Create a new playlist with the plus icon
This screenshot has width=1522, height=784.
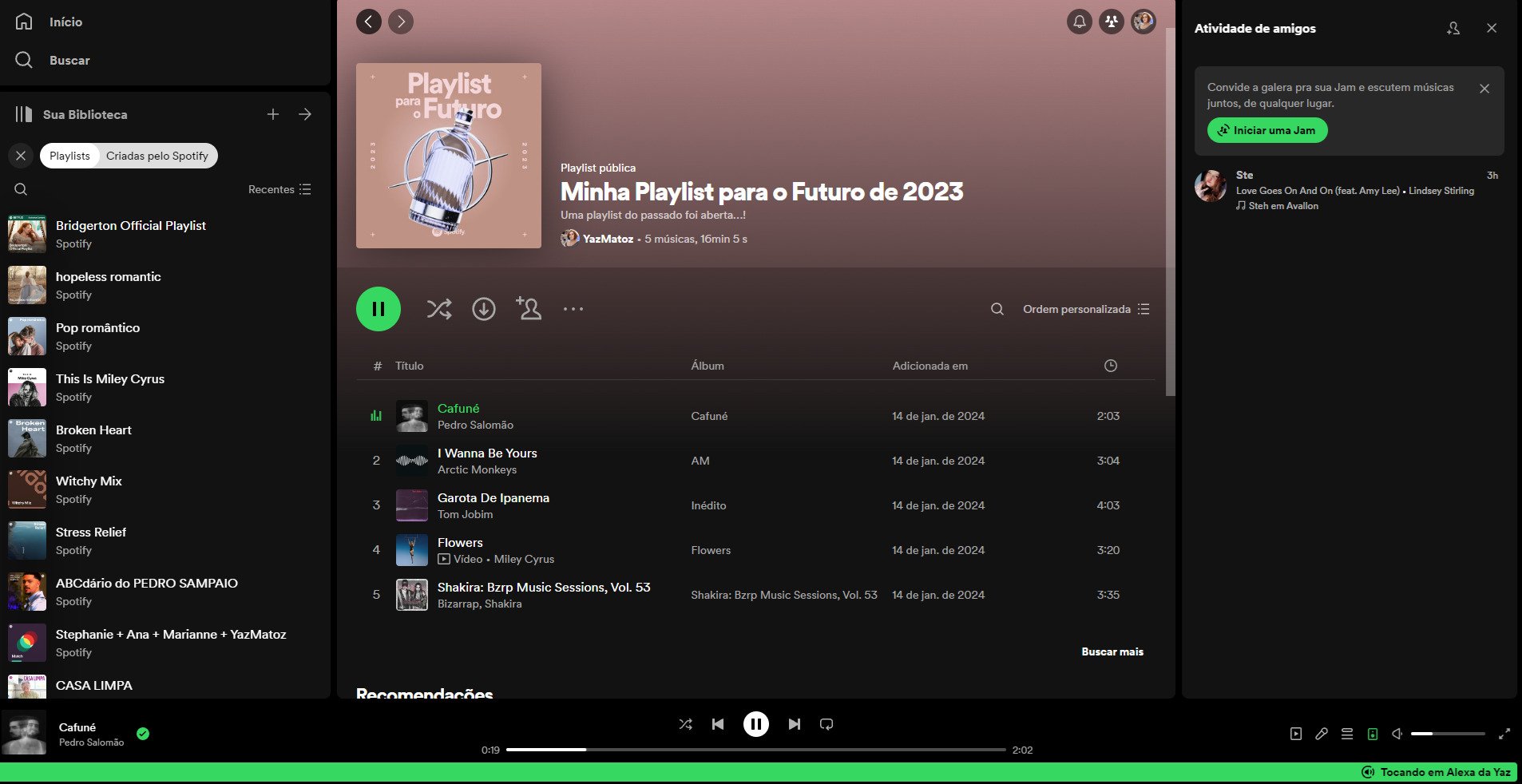[x=273, y=114]
